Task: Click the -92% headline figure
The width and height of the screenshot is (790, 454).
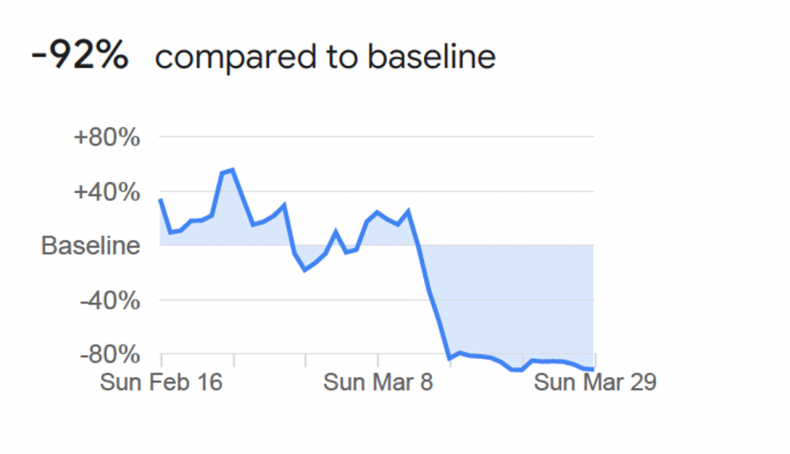Action: click(x=80, y=55)
